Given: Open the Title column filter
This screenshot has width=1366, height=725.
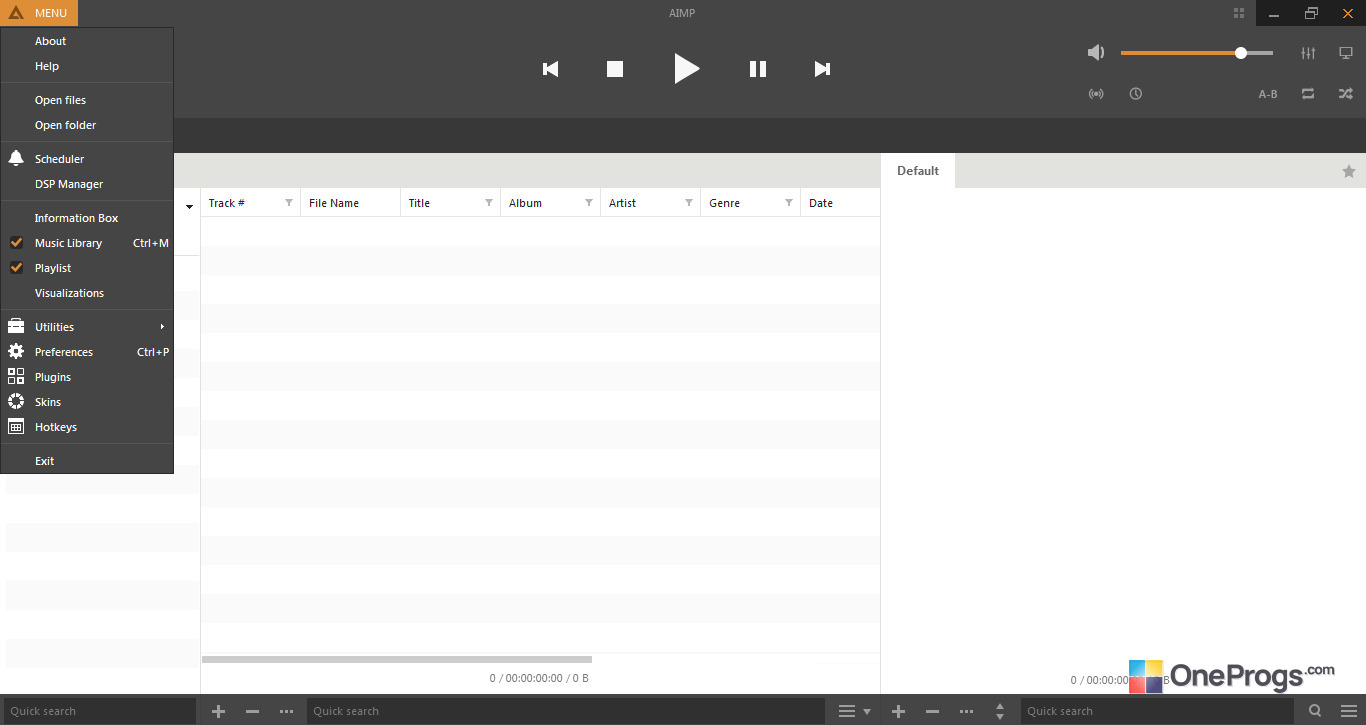Looking at the screenshot, I should click(x=489, y=203).
